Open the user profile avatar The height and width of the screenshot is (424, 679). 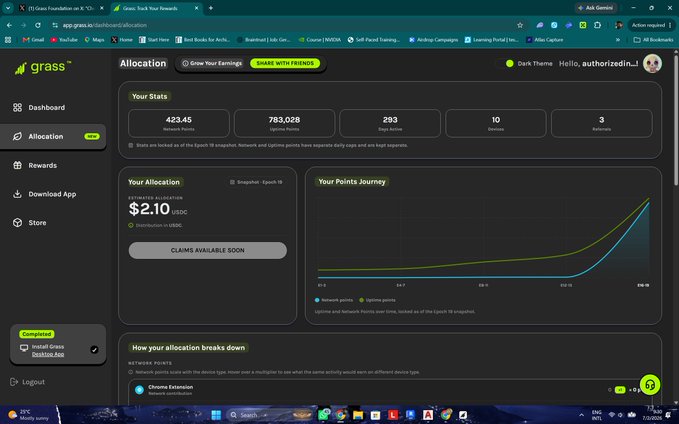[x=652, y=64]
